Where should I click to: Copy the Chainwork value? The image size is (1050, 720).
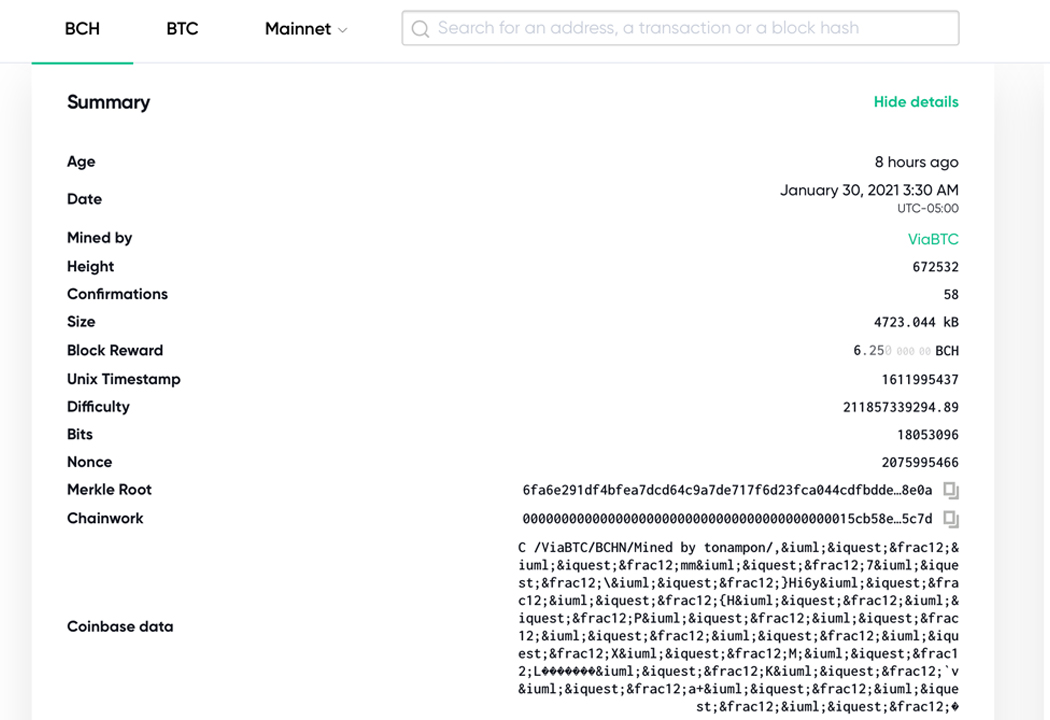[x=951, y=518]
